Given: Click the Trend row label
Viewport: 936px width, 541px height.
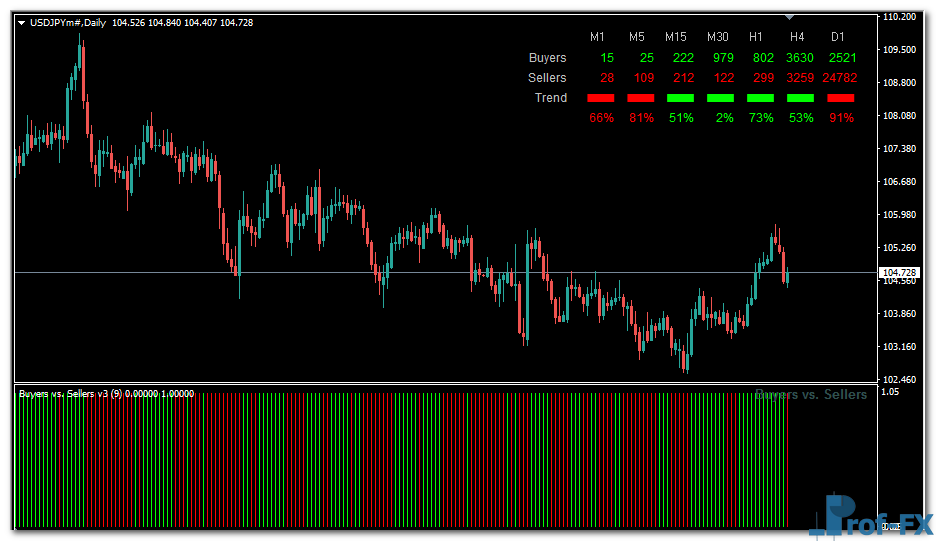Looking at the screenshot, I should [x=551, y=98].
